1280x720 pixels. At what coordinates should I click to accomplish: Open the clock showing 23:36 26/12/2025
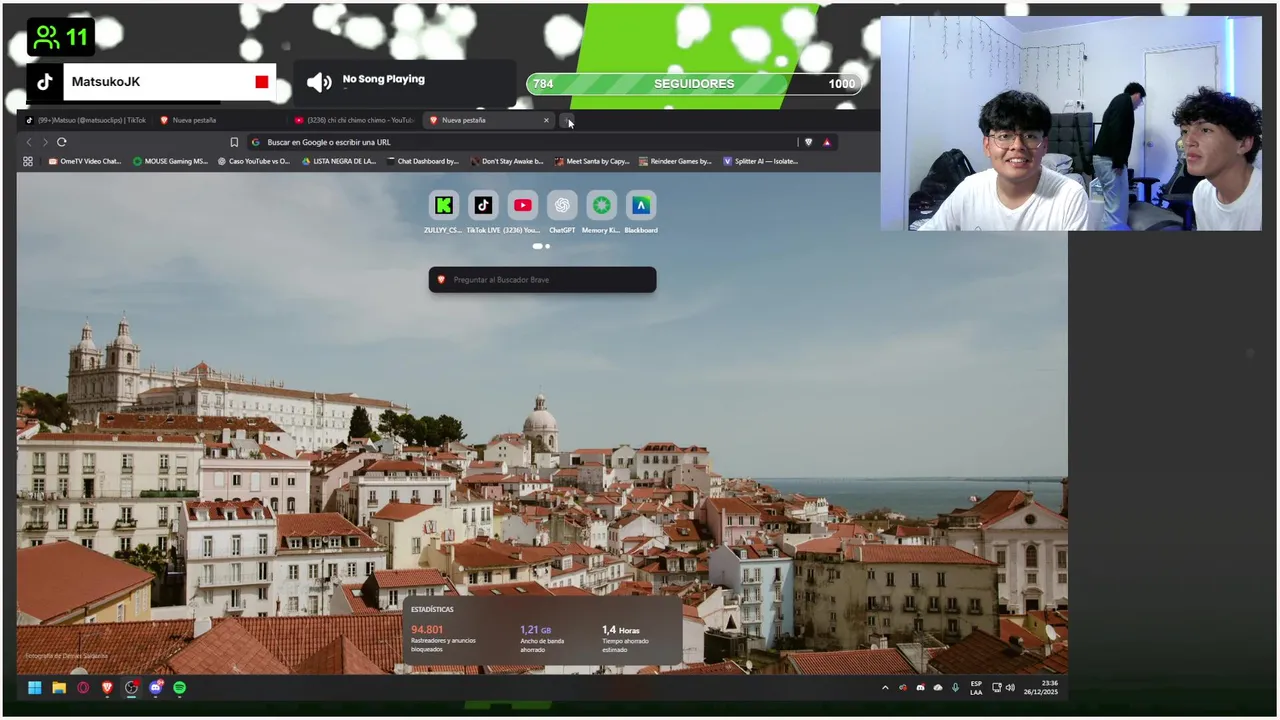[x=1040, y=688]
